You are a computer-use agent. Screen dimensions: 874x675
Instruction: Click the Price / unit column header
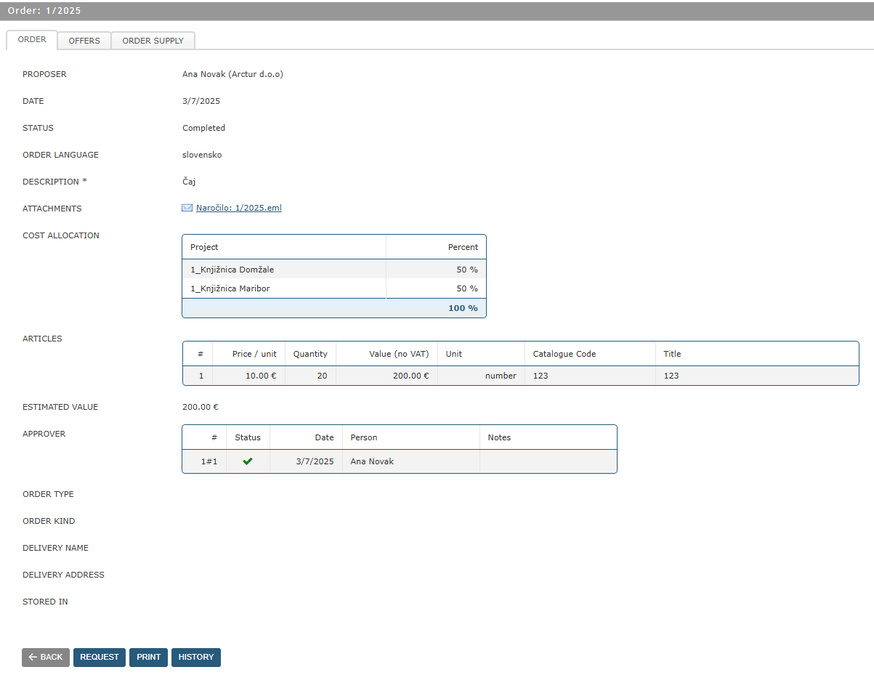click(254, 354)
